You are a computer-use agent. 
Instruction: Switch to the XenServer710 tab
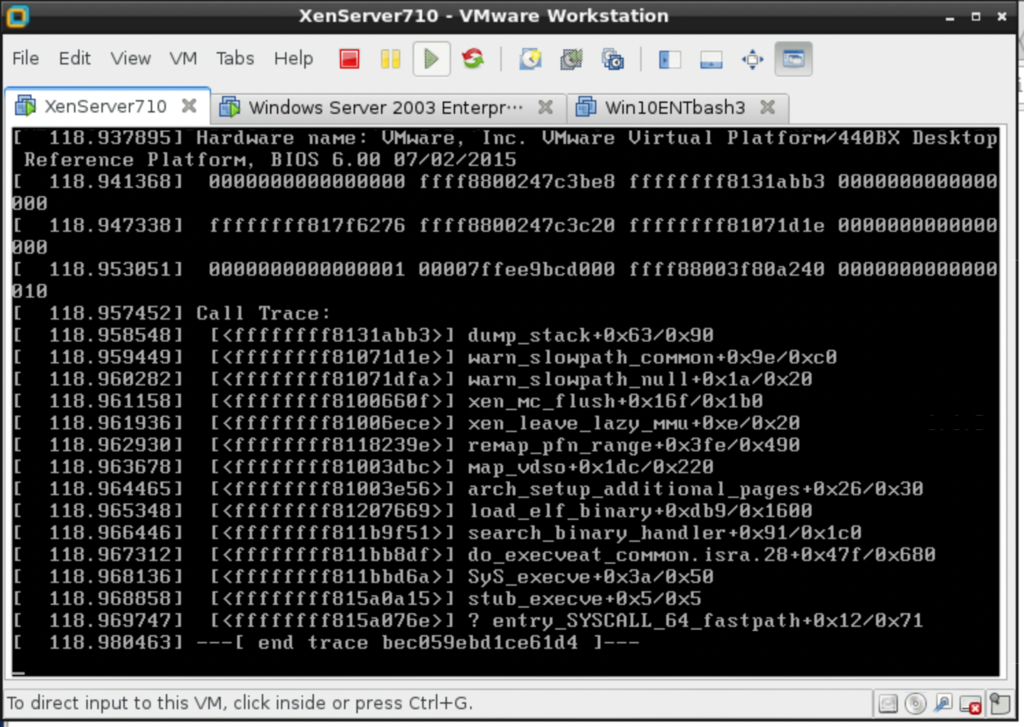point(106,106)
